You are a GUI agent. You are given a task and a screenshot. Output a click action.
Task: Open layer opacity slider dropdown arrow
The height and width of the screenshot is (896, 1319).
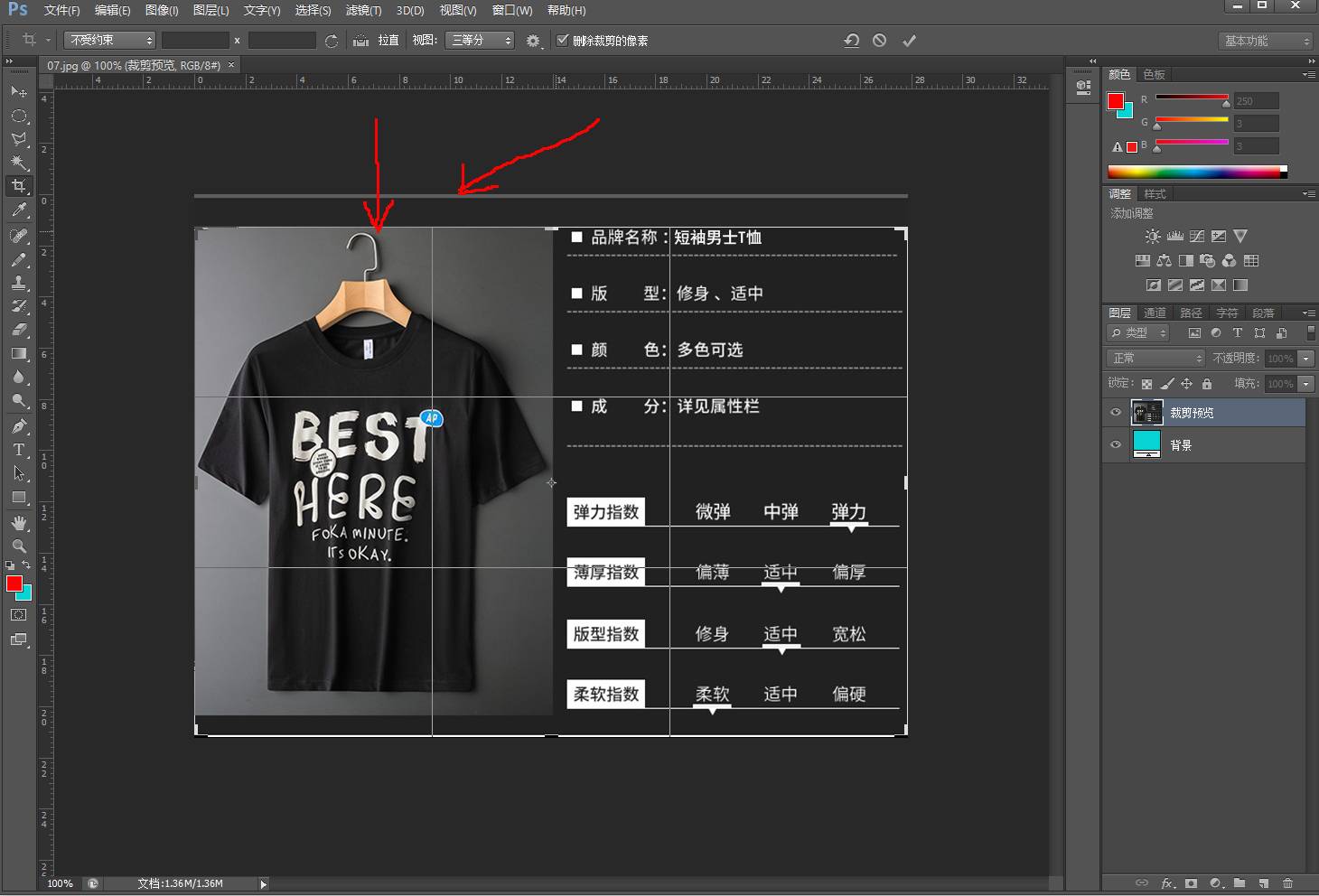pyautogui.click(x=1305, y=359)
